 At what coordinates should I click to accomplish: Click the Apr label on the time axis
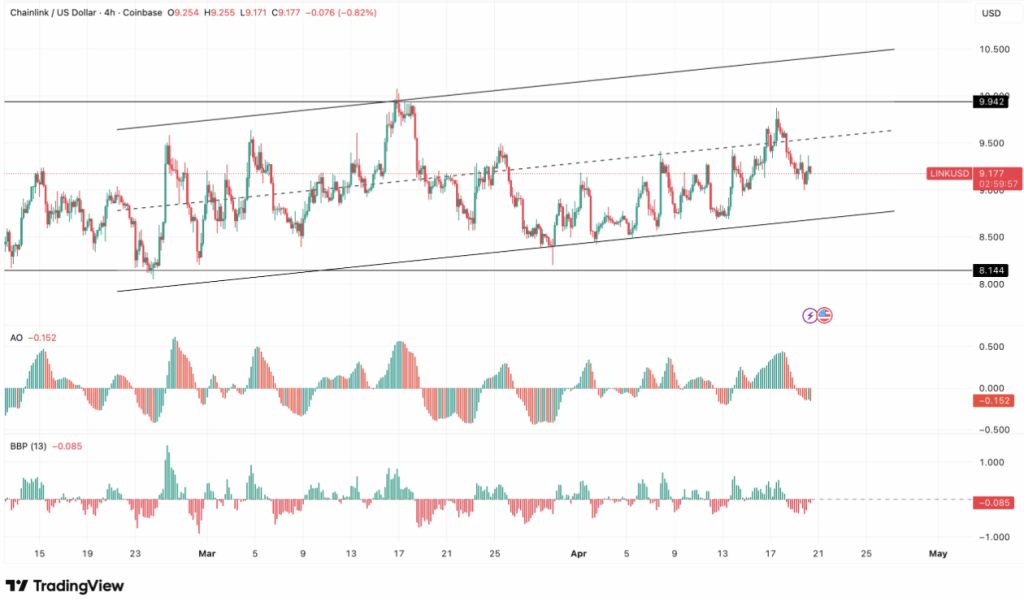[580, 552]
